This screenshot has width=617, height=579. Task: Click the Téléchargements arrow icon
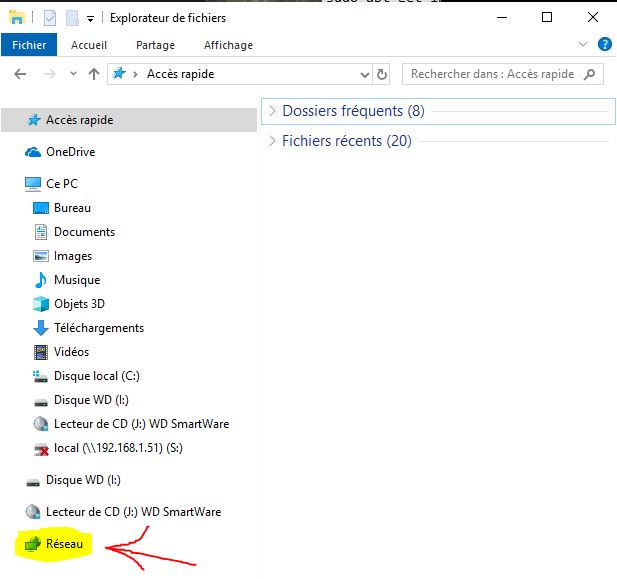[41, 328]
